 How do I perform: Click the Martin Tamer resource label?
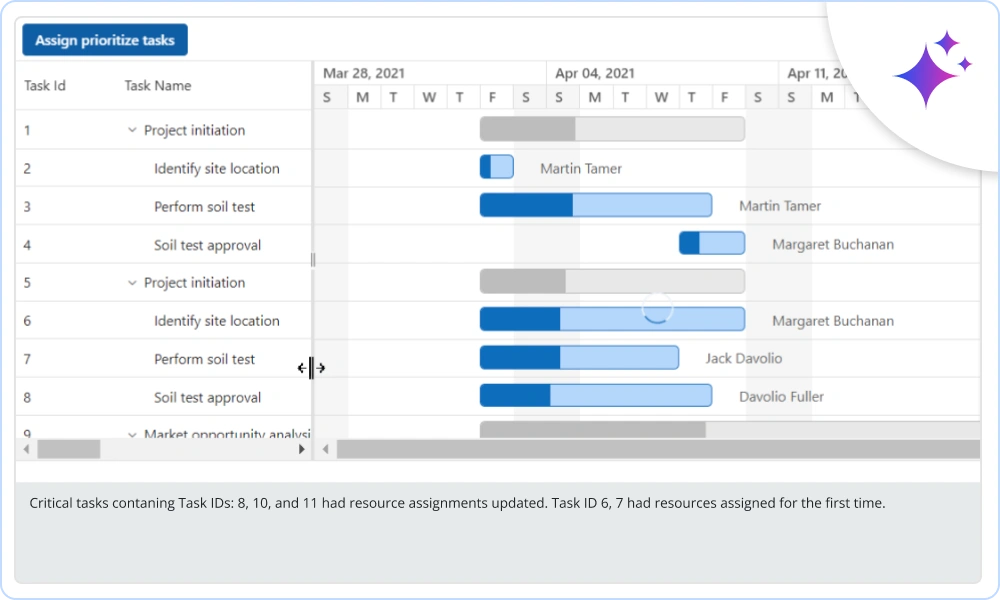(x=580, y=168)
